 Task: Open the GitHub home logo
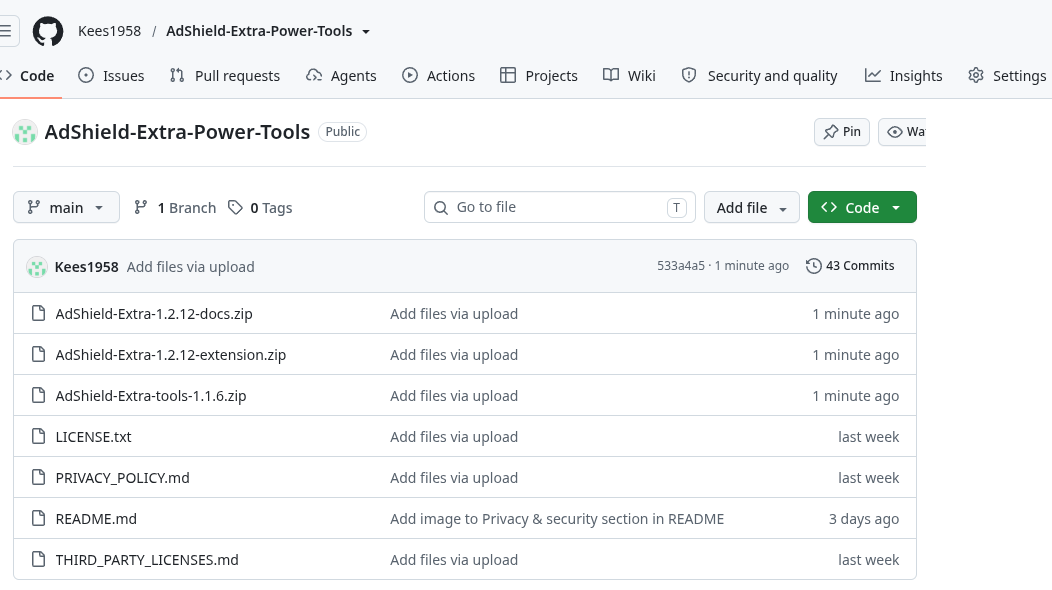point(48,32)
